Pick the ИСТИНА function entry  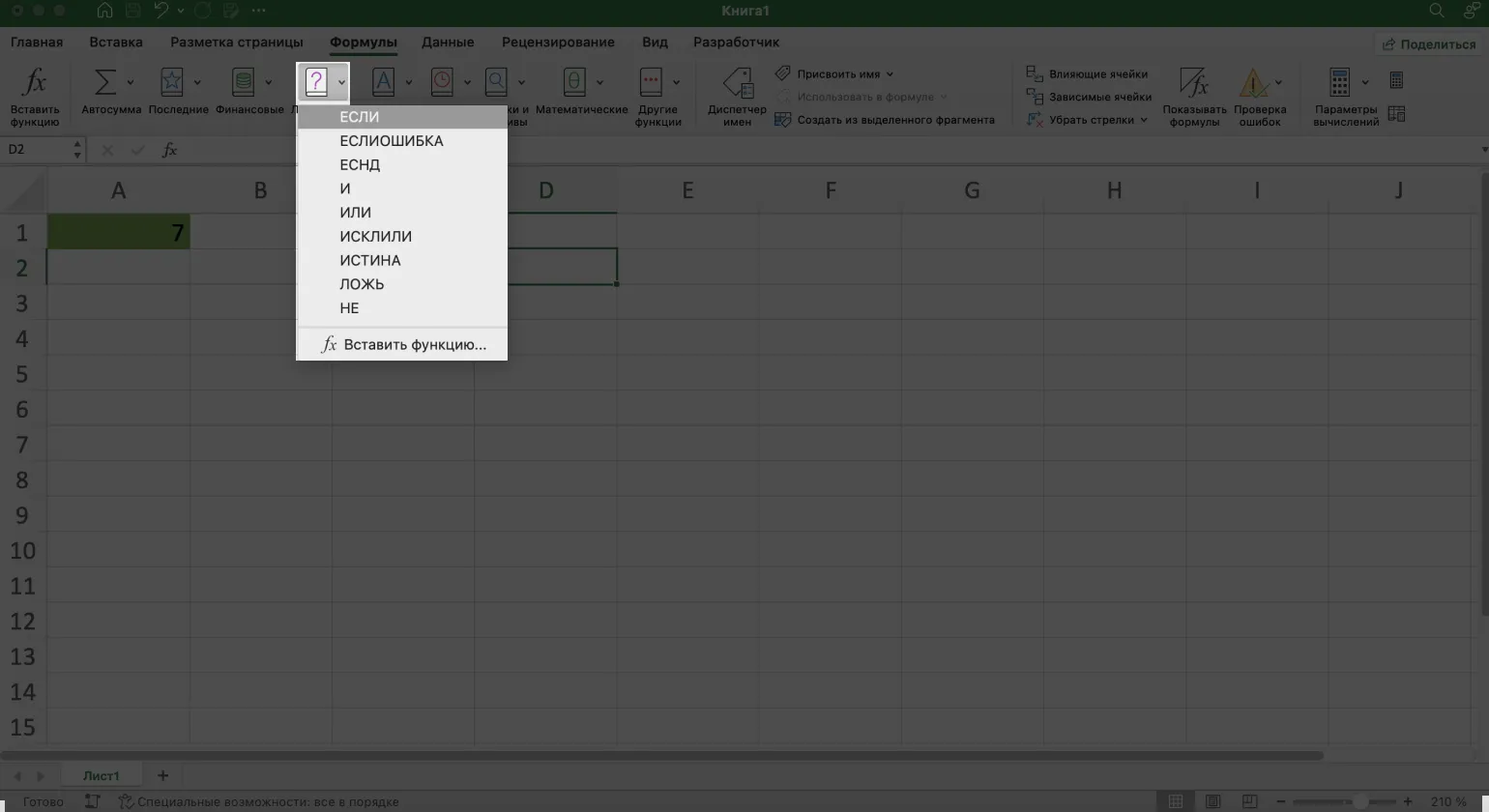tap(370, 260)
